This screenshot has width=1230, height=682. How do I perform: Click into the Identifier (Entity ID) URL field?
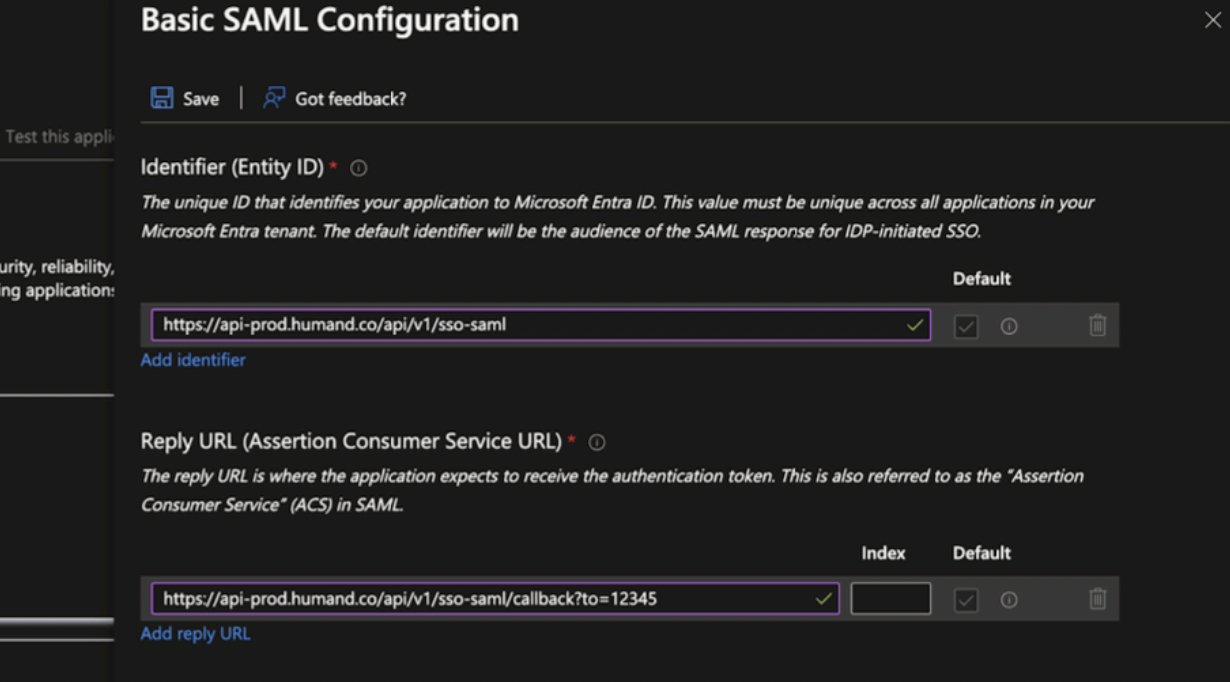pyautogui.click(x=520, y=325)
